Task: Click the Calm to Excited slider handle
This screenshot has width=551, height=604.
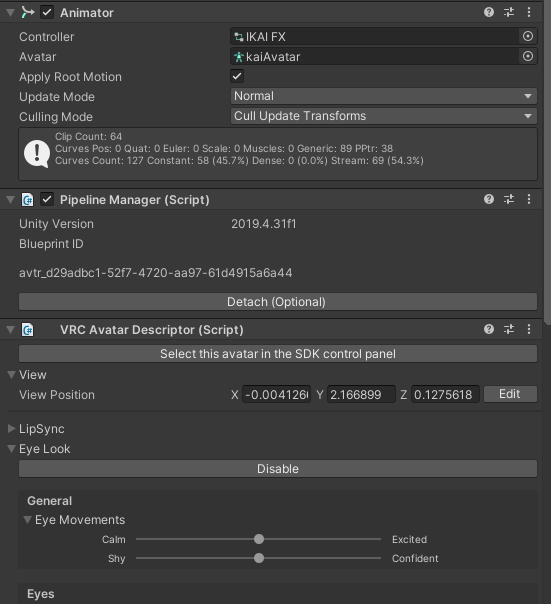Action: pyautogui.click(x=259, y=539)
